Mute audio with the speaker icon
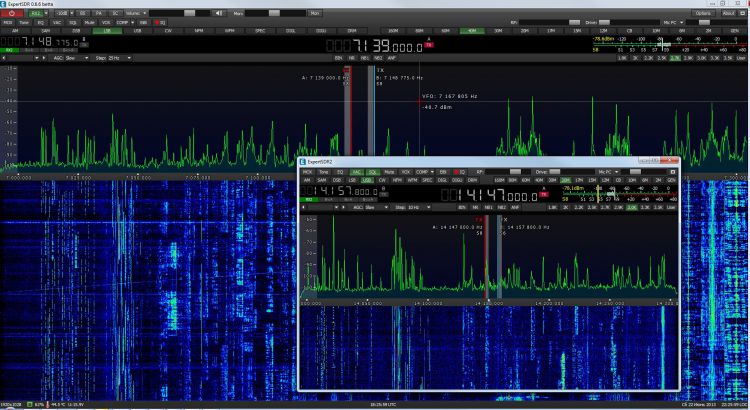This screenshot has width=750, height=410. [219, 13]
